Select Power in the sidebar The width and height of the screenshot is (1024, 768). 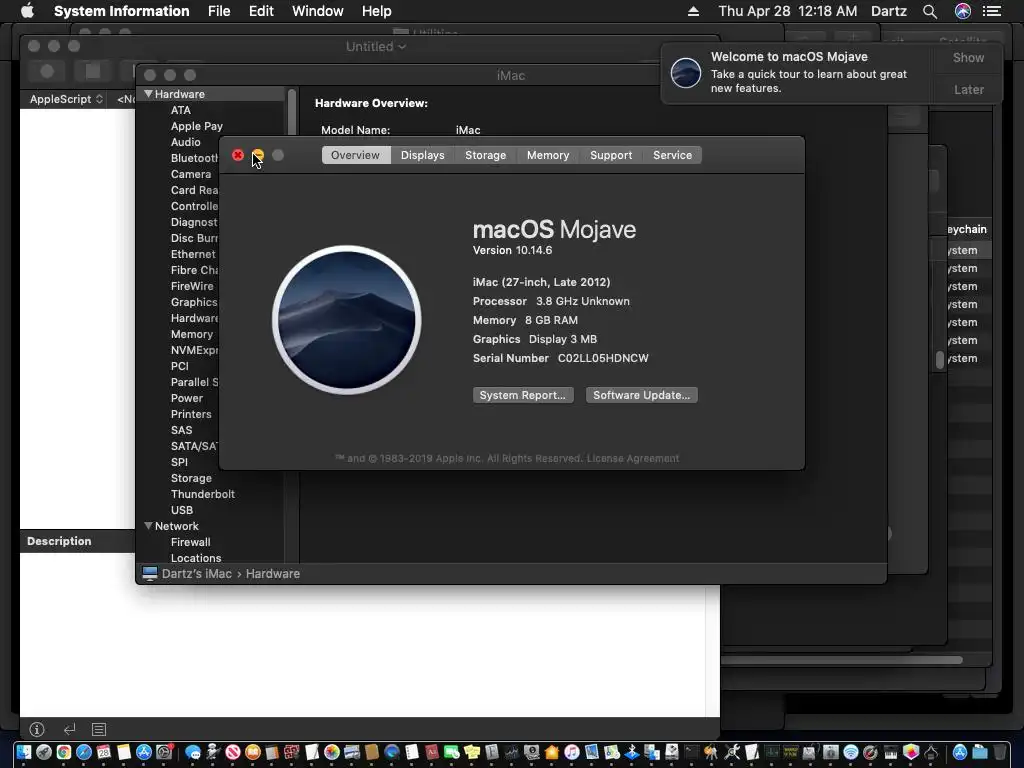click(x=187, y=398)
